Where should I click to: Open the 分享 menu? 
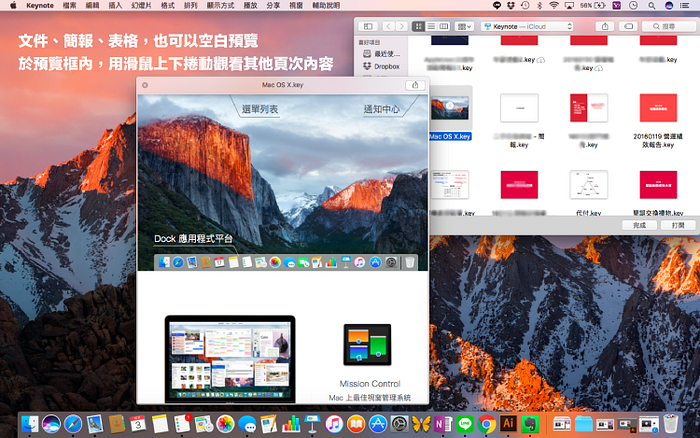tap(273, 5)
